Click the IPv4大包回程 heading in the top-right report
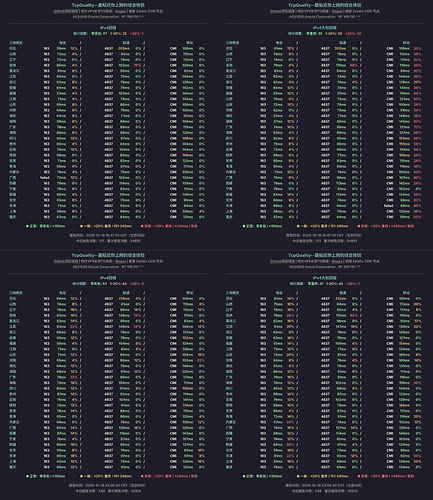 tap(325, 28)
